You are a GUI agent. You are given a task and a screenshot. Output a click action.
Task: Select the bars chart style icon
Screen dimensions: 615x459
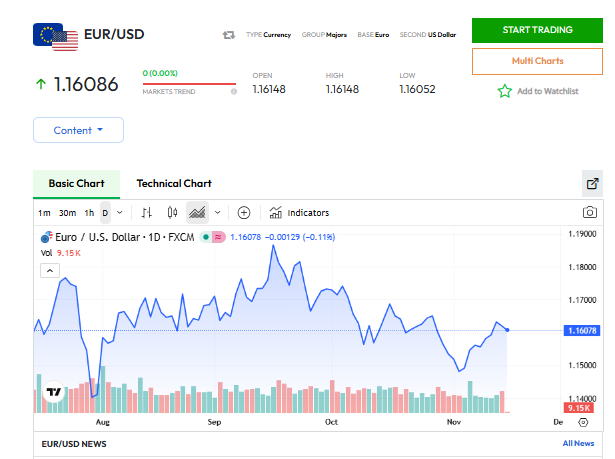coord(147,212)
